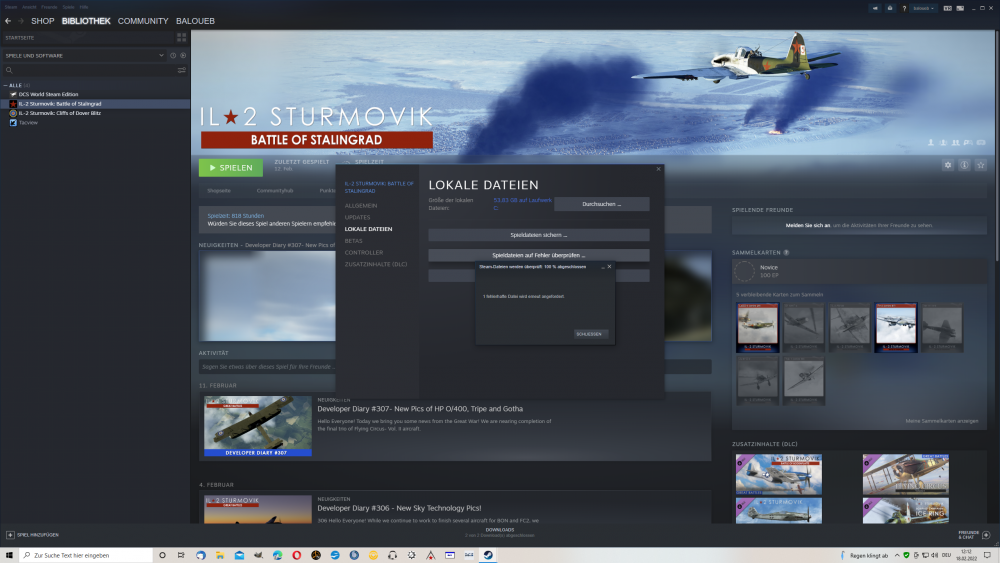Open Spiele menu
The width and height of the screenshot is (1000, 563).
tap(68, 7)
